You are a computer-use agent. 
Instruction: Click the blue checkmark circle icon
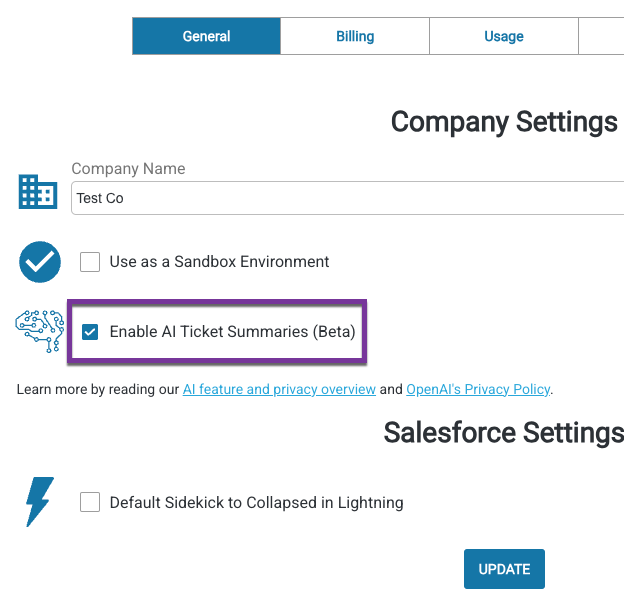click(x=40, y=262)
